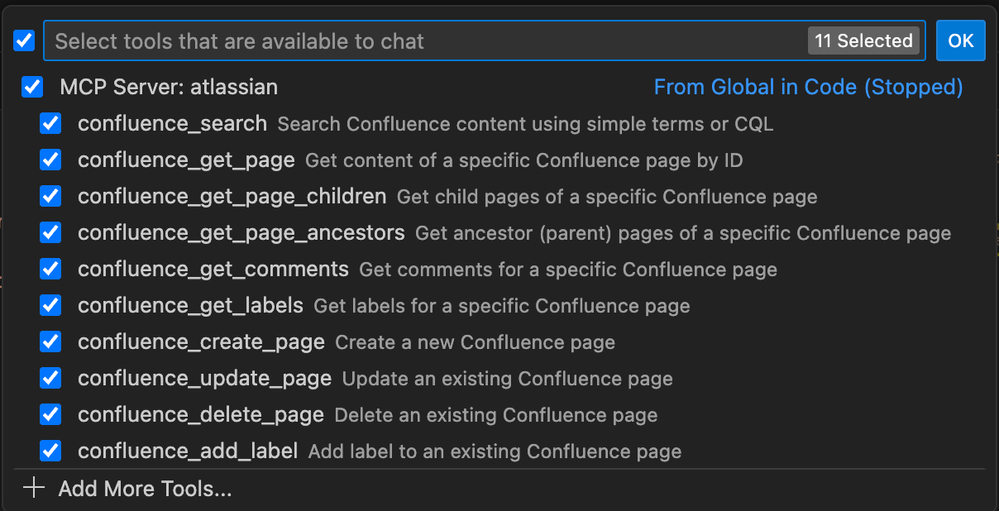Click the 11 Selected badge
Image resolution: width=999 pixels, height=511 pixels.
(864, 41)
